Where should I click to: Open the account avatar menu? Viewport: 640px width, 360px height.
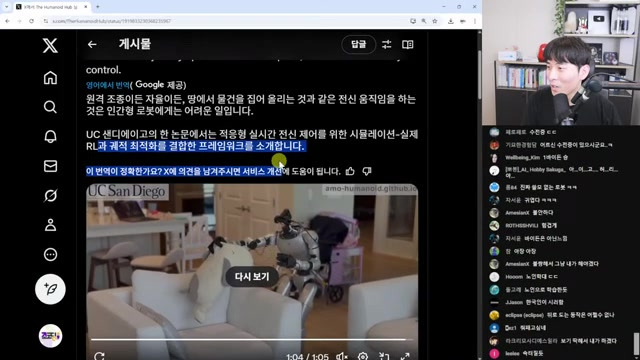50,336
